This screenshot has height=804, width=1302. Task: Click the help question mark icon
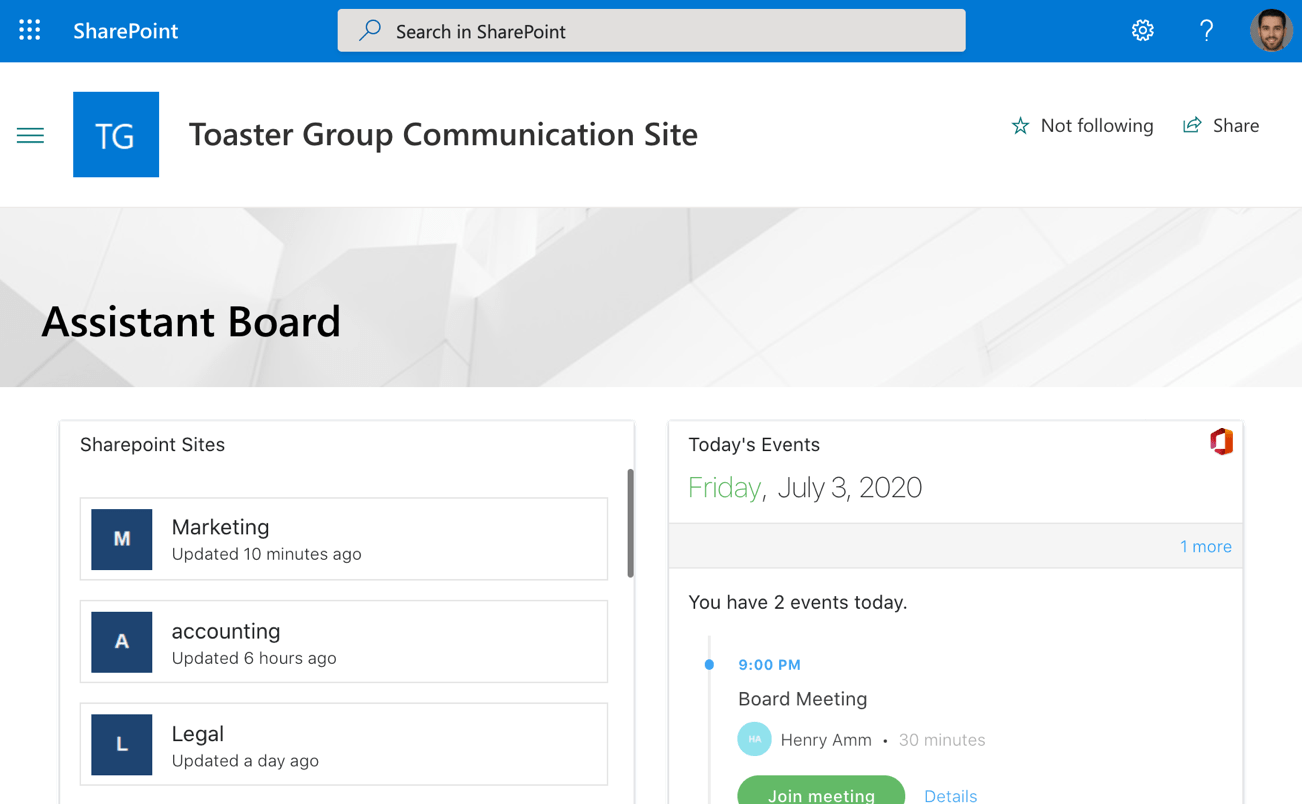click(1206, 30)
